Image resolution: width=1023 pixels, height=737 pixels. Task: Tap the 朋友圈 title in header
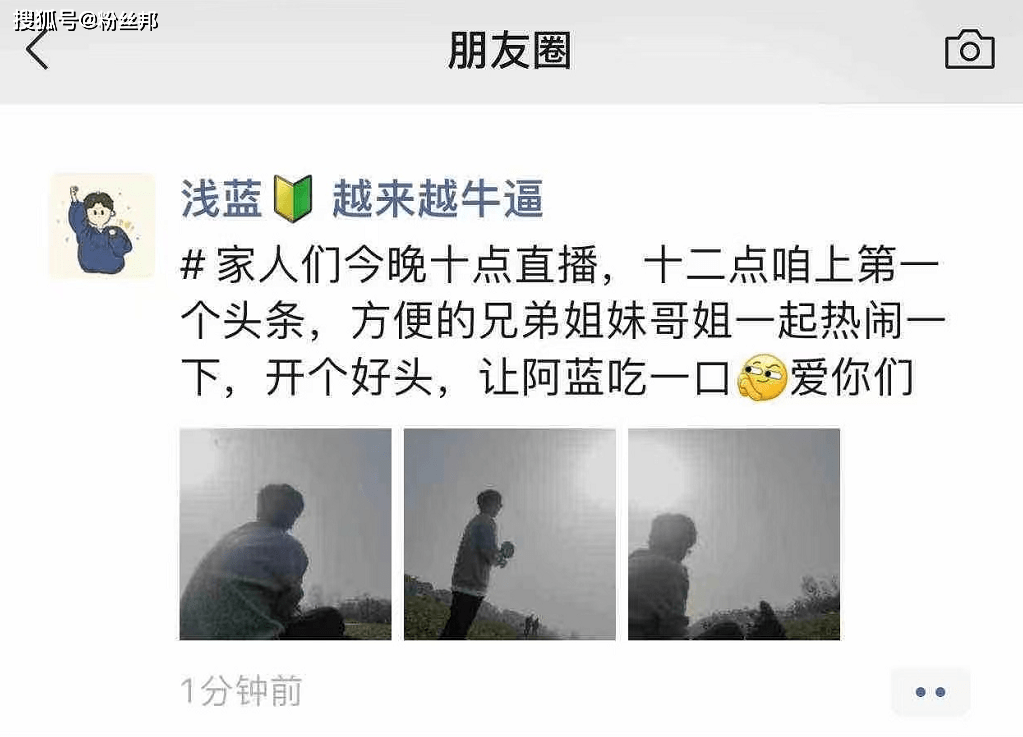510,50
